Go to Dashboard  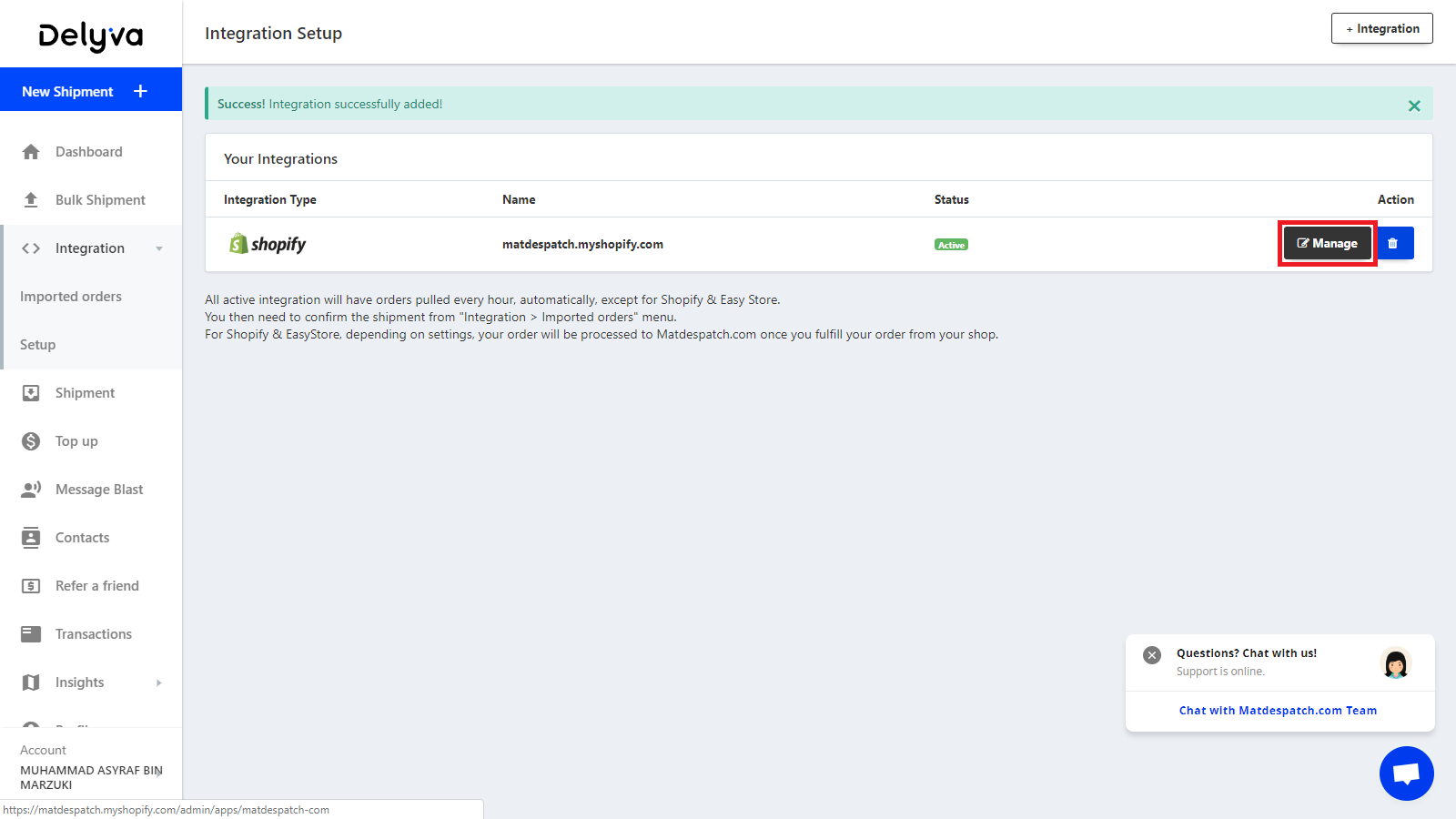(89, 152)
